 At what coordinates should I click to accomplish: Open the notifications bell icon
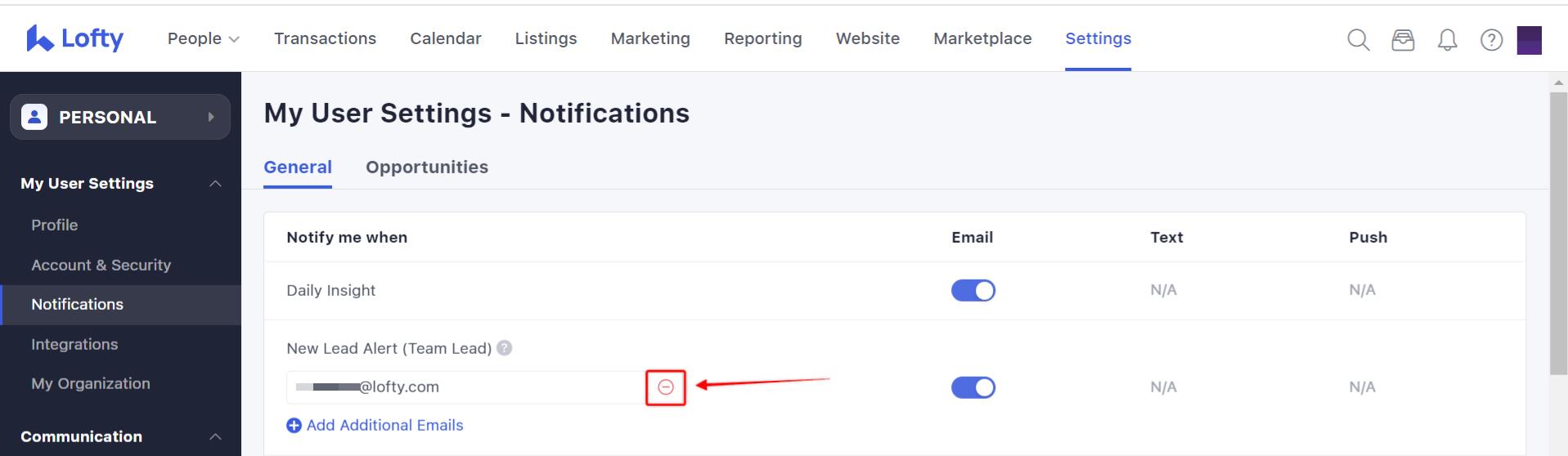(x=1447, y=39)
